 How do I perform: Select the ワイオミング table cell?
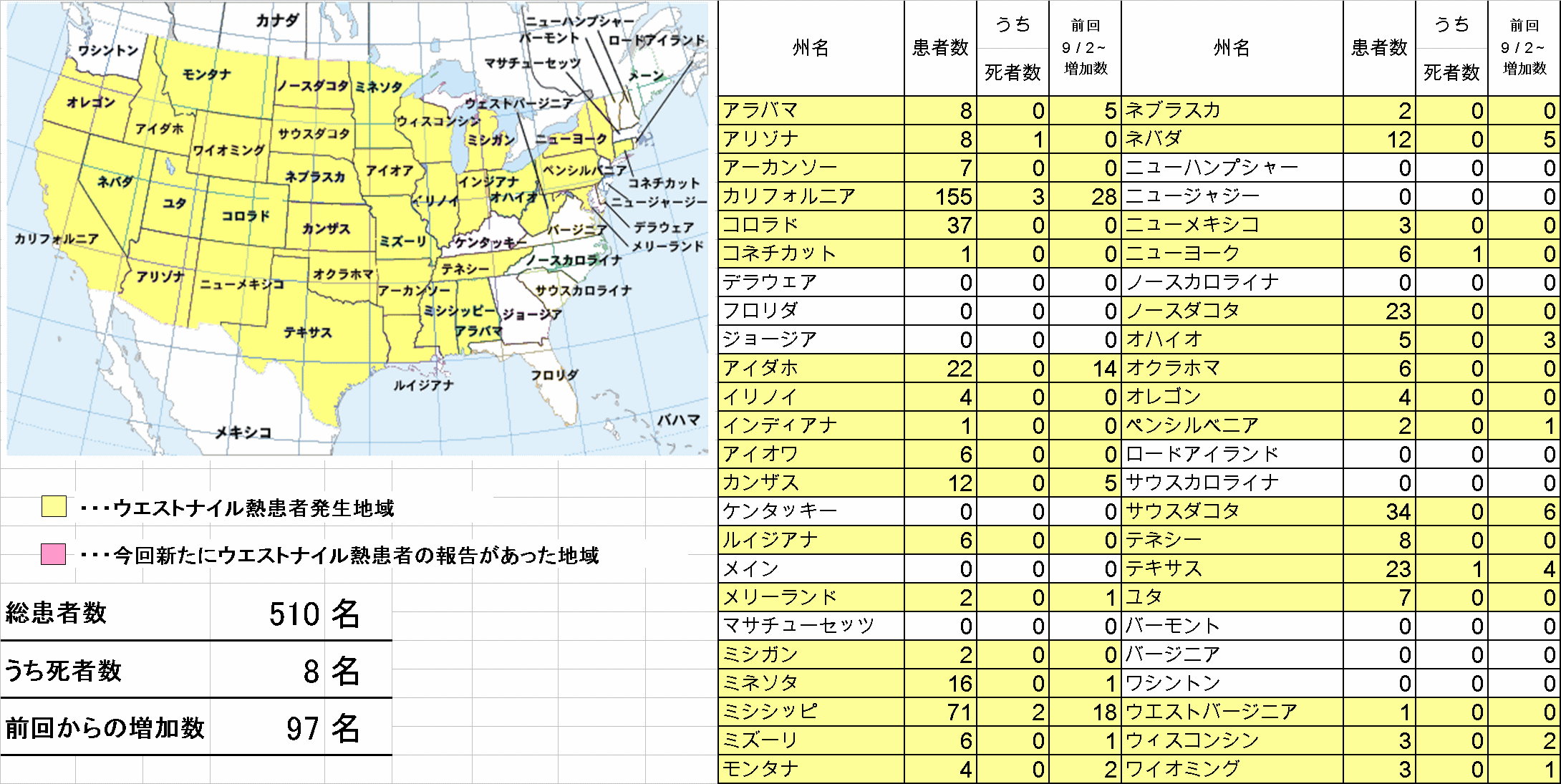click(1232, 769)
